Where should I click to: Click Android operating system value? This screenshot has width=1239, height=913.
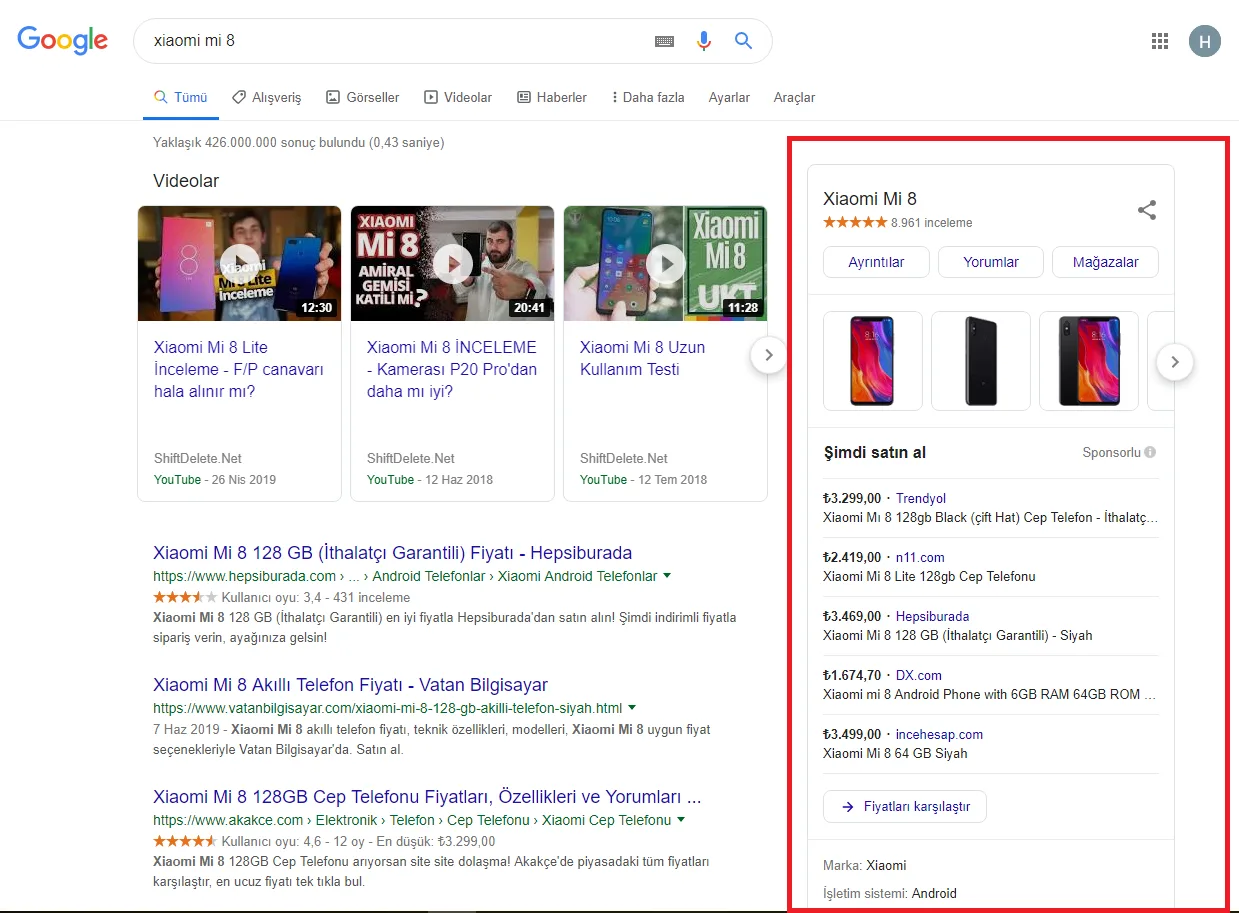[934, 893]
